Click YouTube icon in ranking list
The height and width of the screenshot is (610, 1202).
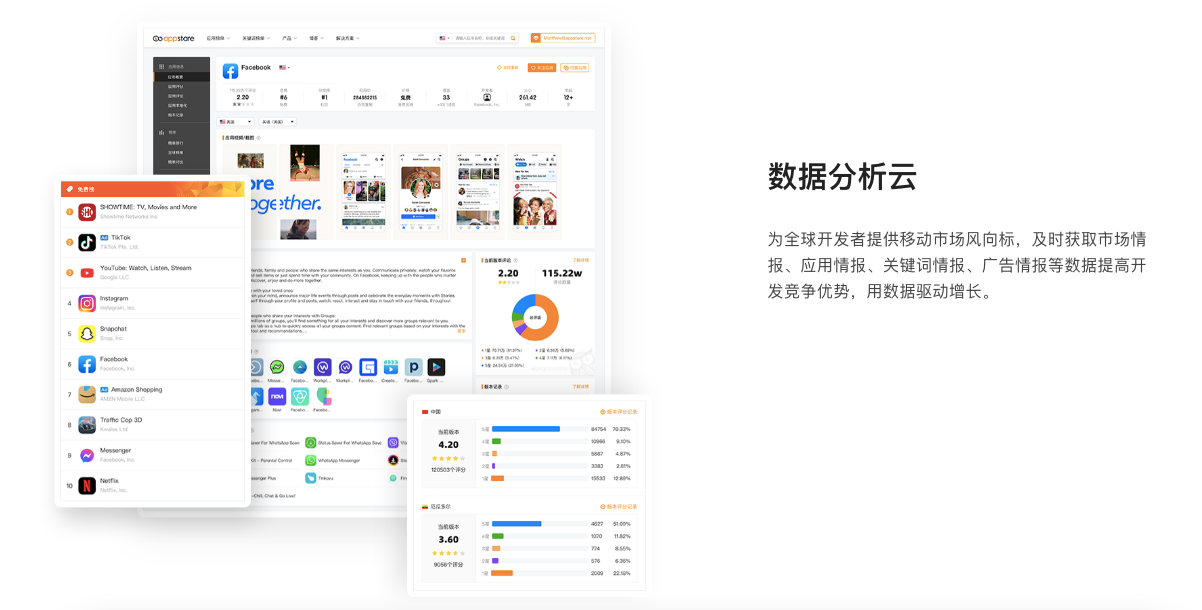pos(87,272)
